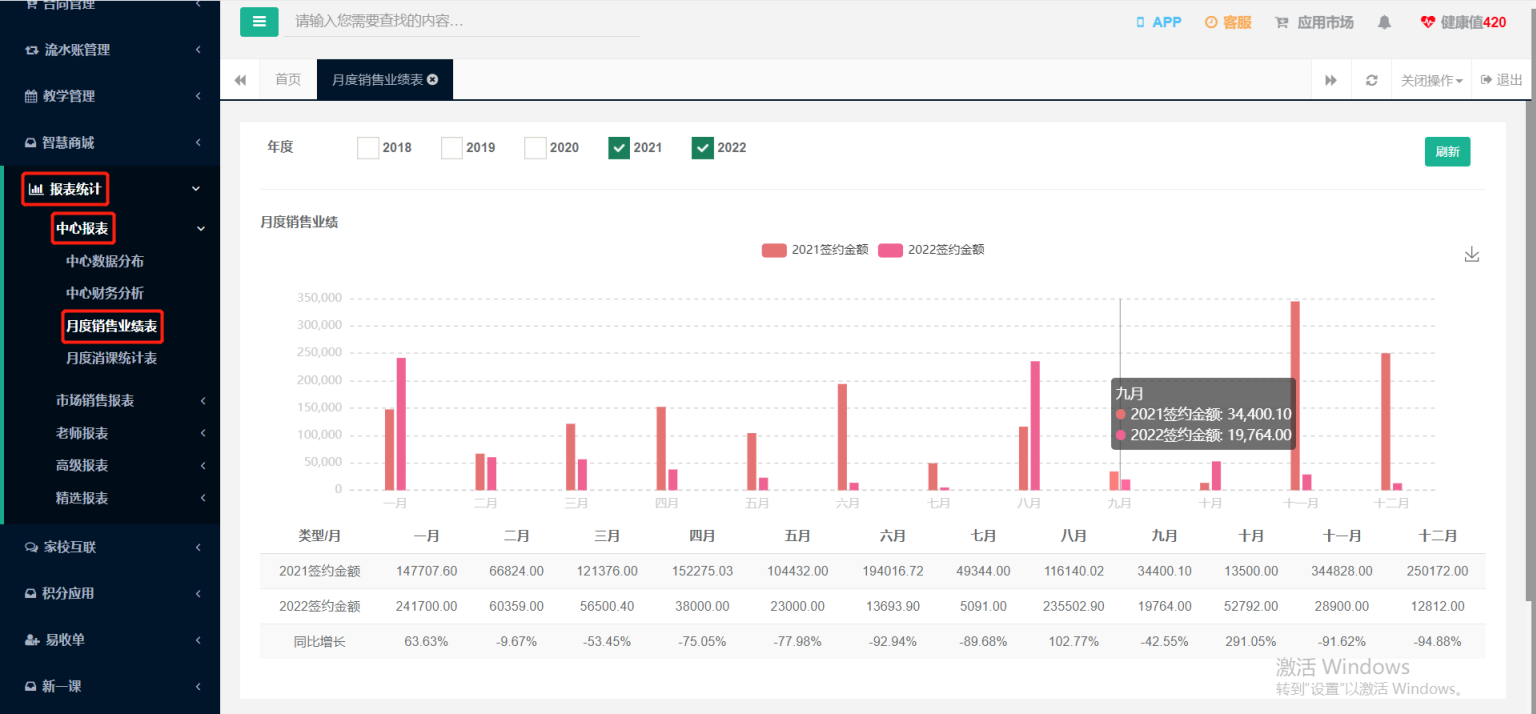The image size is (1536, 714).
Task: Open 月度消课统计表 report
Action: pyautogui.click(x=111, y=358)
